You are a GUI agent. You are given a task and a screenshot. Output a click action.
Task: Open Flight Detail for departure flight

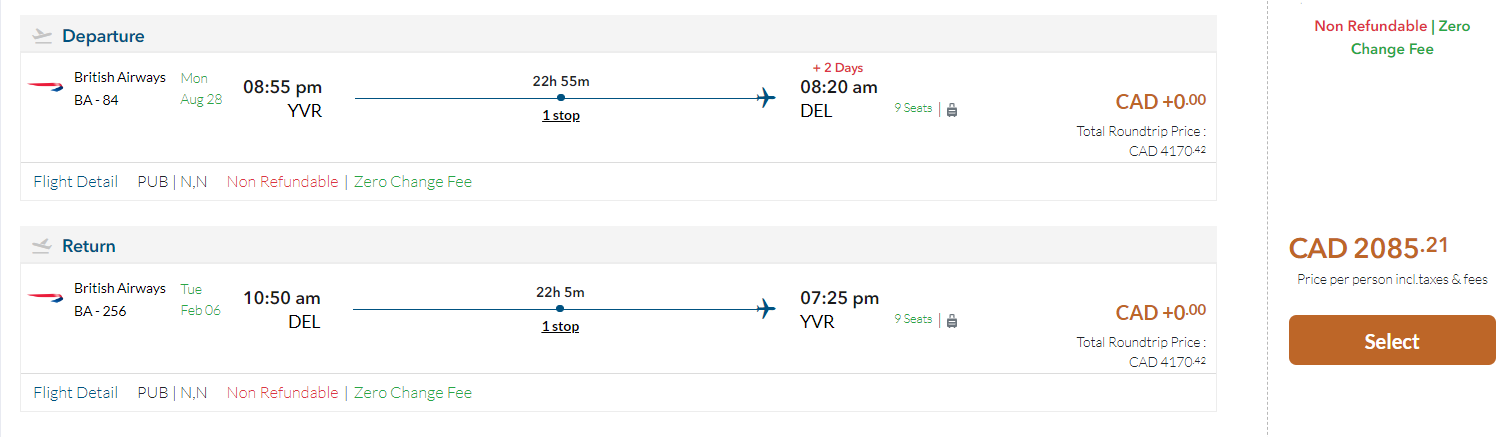76,182
